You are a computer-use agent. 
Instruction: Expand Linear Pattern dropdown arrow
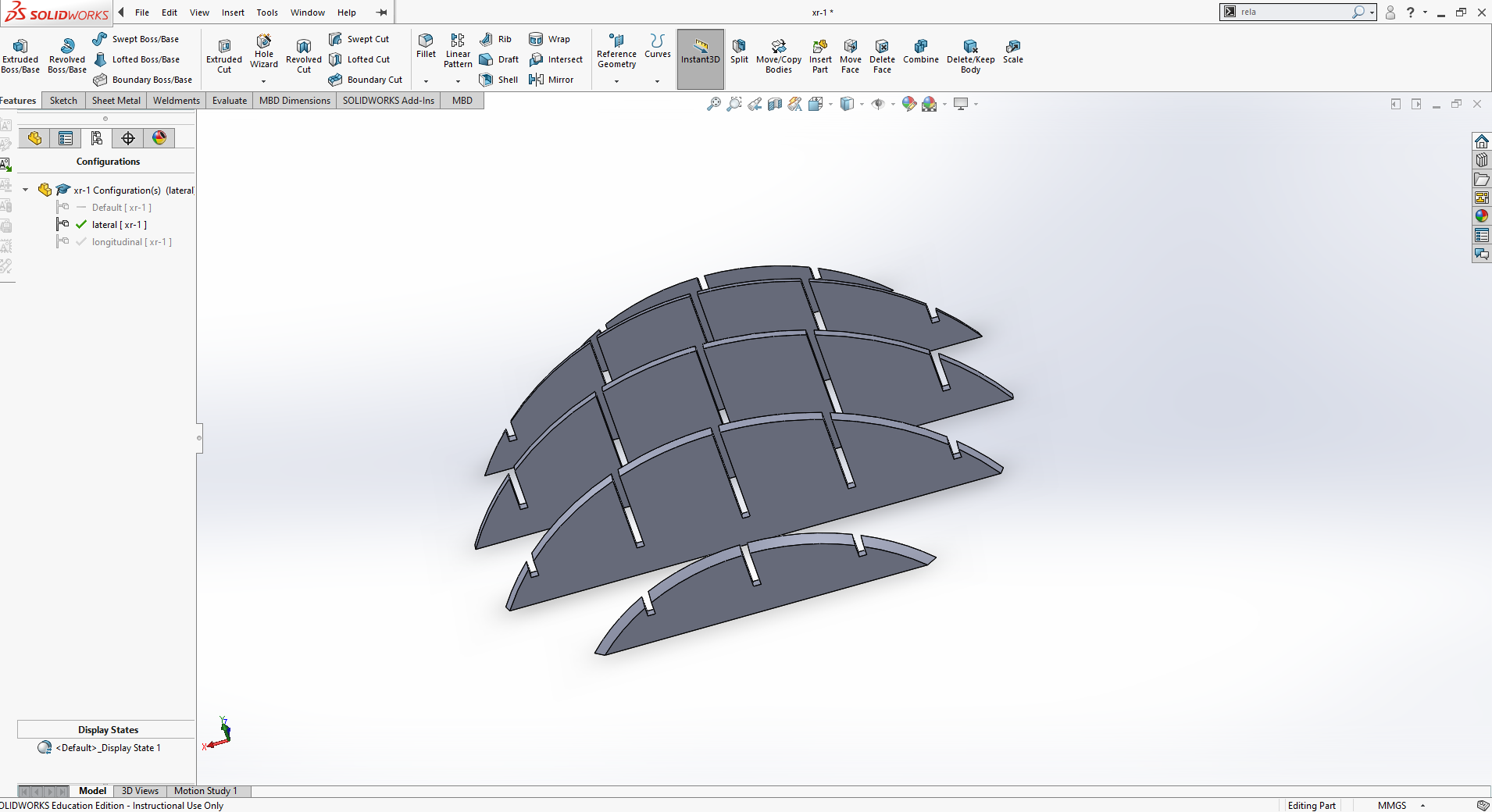[x=458, y=81]
